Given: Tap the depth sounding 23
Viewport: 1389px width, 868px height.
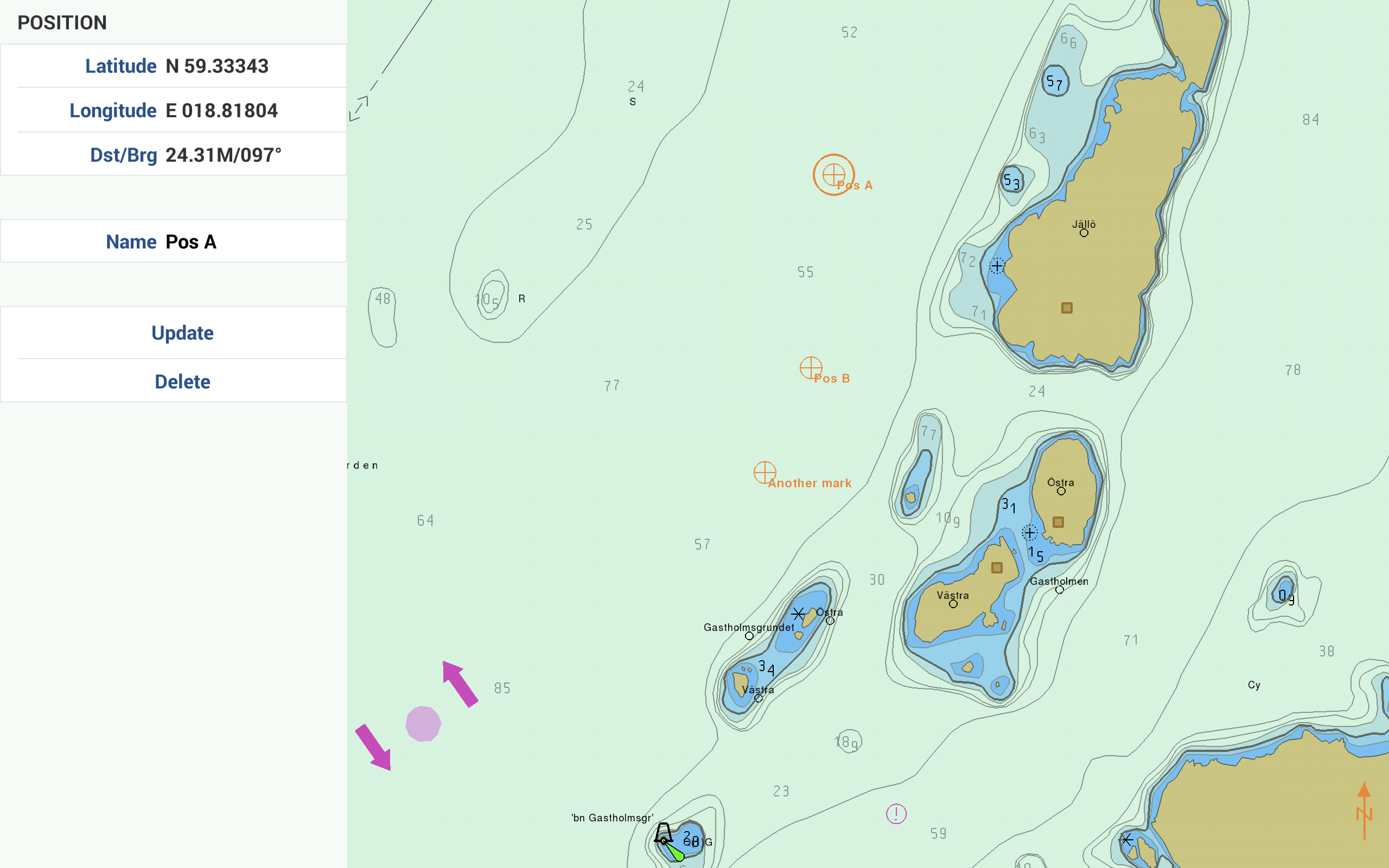Looking at the screenshot, I should [781, 791].
